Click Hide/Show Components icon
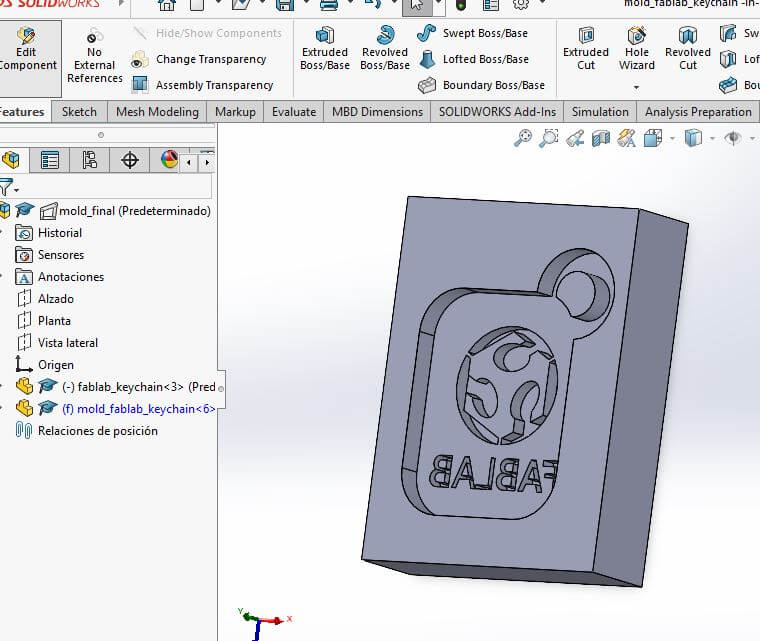Image resolution: width=760 pixels, height=641 pixels. pyautogui.click(x=140, y=33)
